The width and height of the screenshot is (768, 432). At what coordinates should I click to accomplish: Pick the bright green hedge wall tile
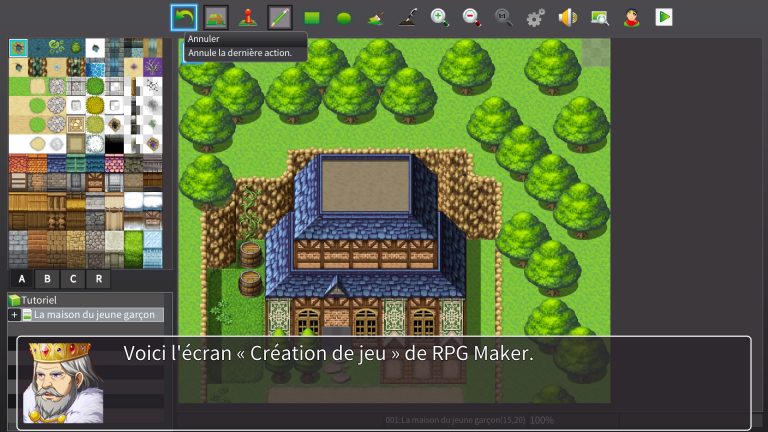[133, 249]
